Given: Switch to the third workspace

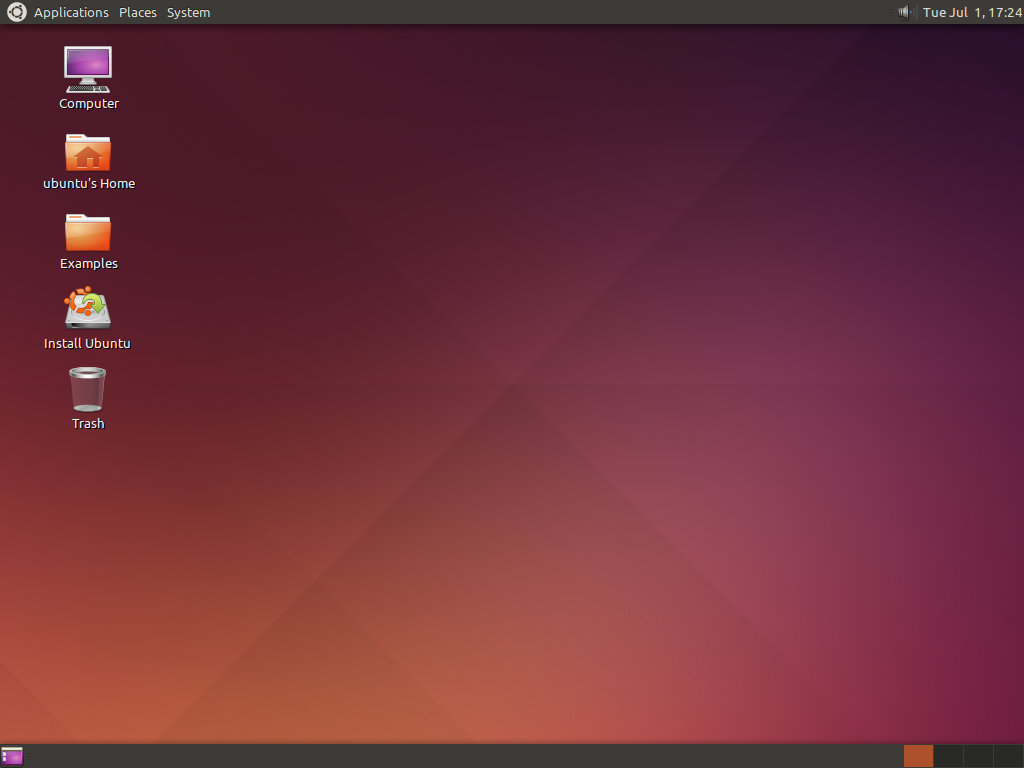Looking at the screenshot, I should 978,756.
